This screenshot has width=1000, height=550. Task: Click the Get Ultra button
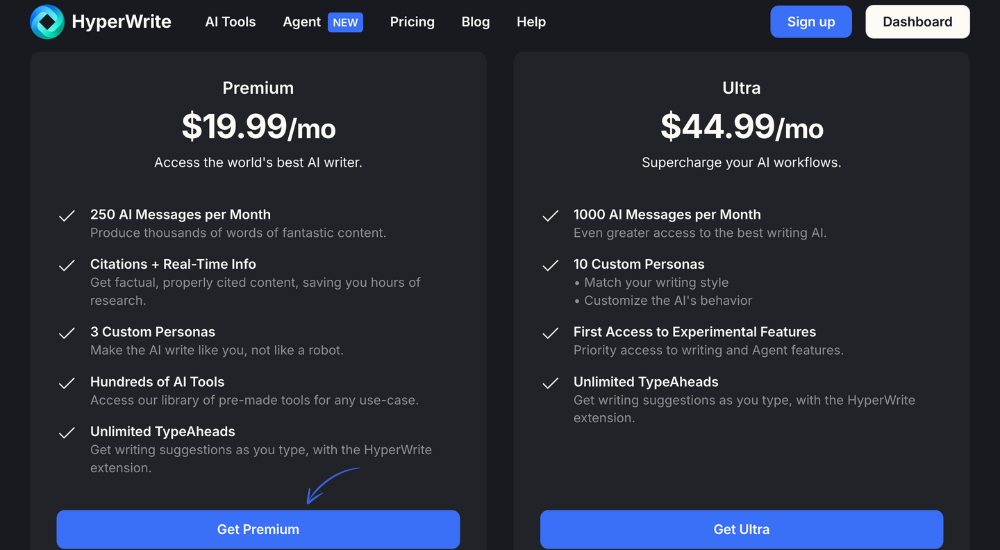742,529
